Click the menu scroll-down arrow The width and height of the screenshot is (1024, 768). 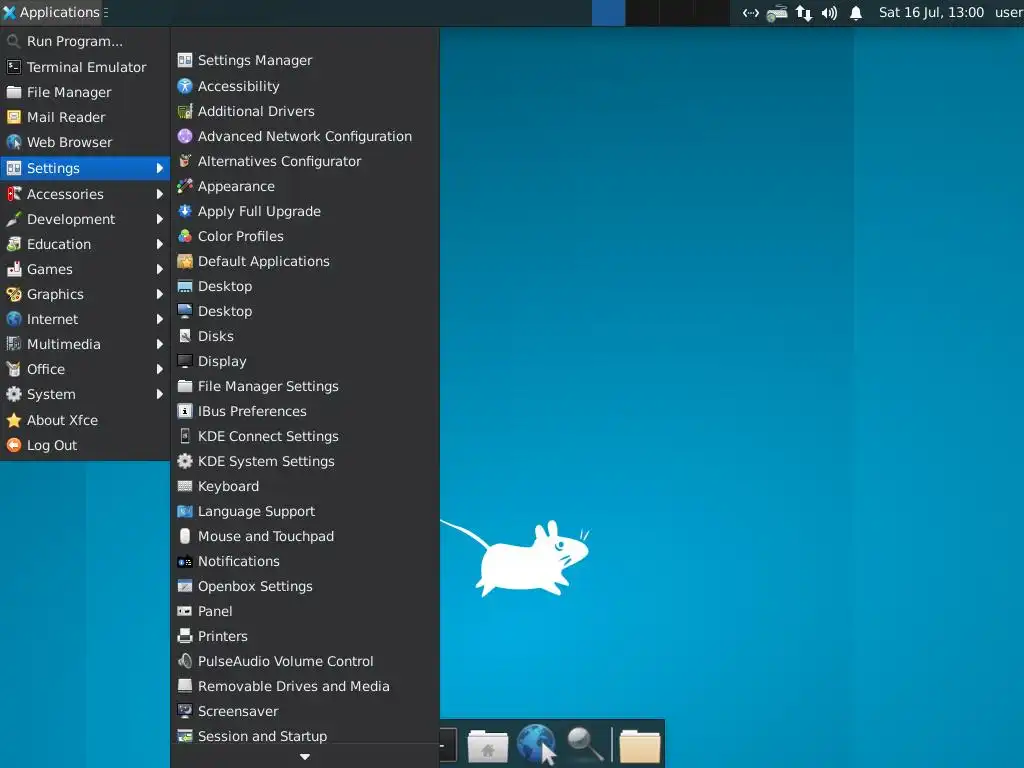tap(304, 757)
